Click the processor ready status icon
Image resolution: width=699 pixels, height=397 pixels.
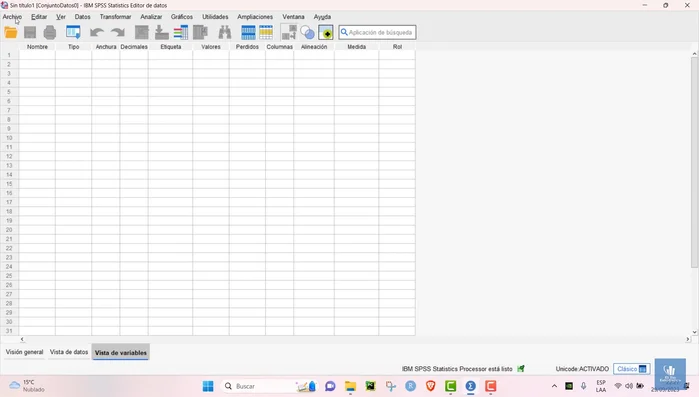tap(521, 368)
